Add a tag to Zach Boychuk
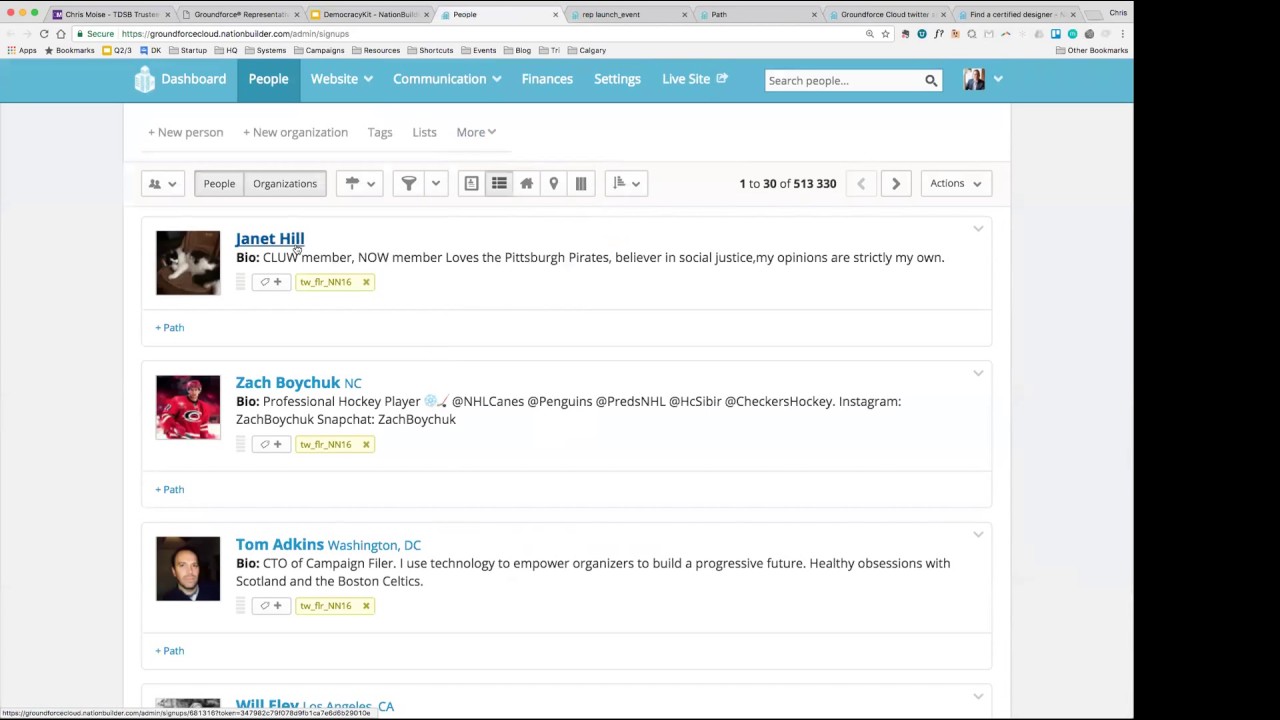This screenshot has width=1280, height=720. [270, 444]
